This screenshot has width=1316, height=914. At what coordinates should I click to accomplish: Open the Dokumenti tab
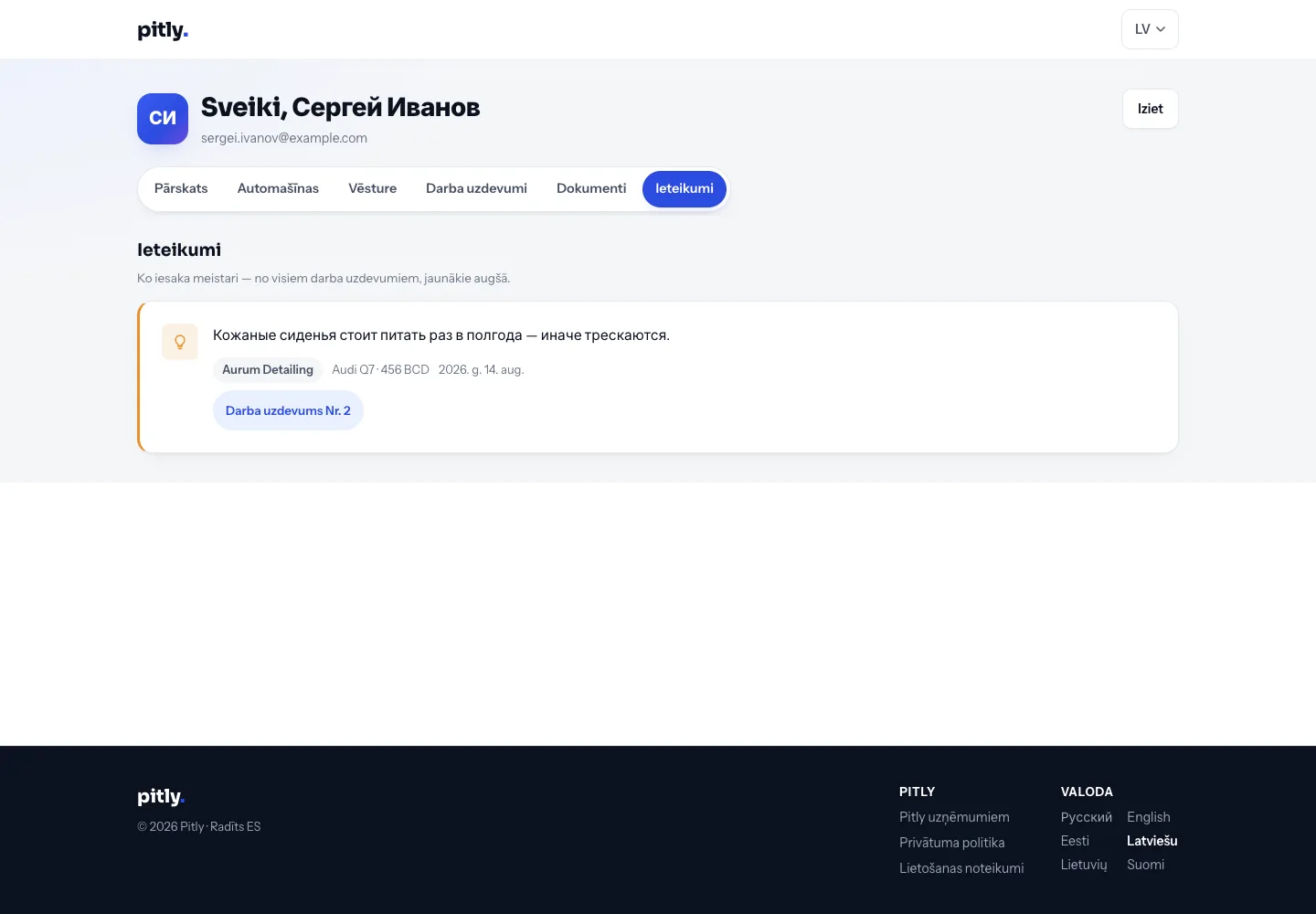click(591, 189)
